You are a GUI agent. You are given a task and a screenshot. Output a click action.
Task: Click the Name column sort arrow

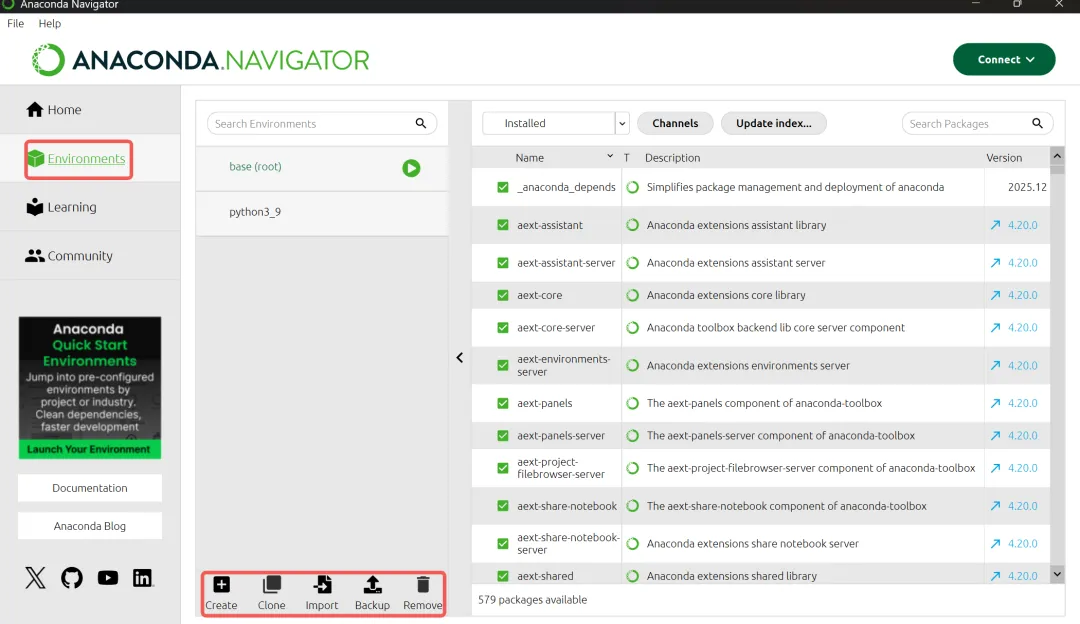[x=610, y=156]
